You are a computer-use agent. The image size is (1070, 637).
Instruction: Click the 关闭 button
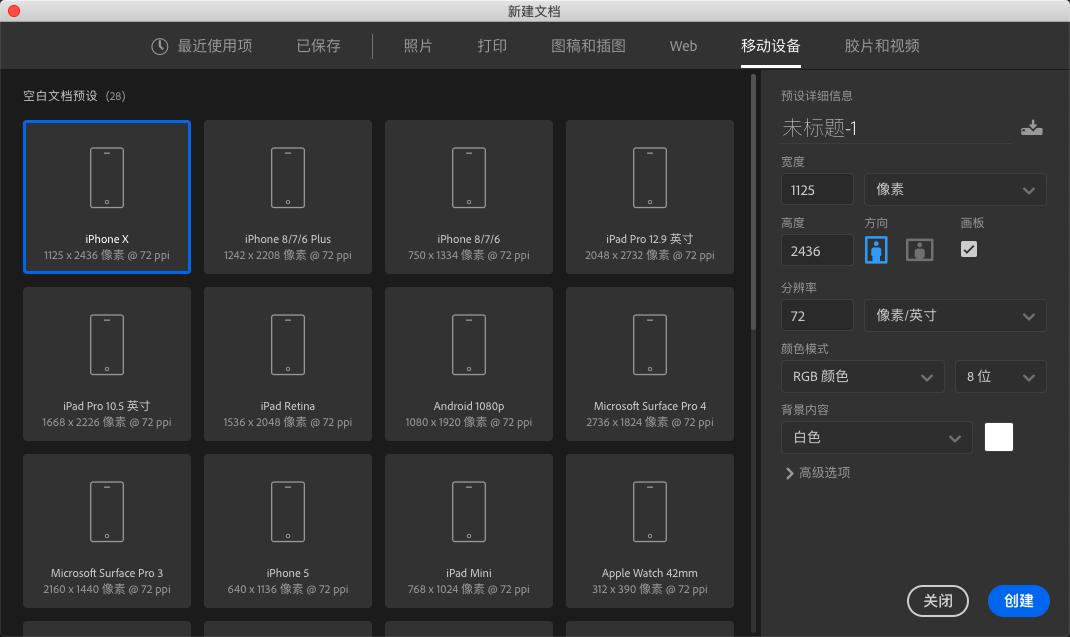pos(937,600)
